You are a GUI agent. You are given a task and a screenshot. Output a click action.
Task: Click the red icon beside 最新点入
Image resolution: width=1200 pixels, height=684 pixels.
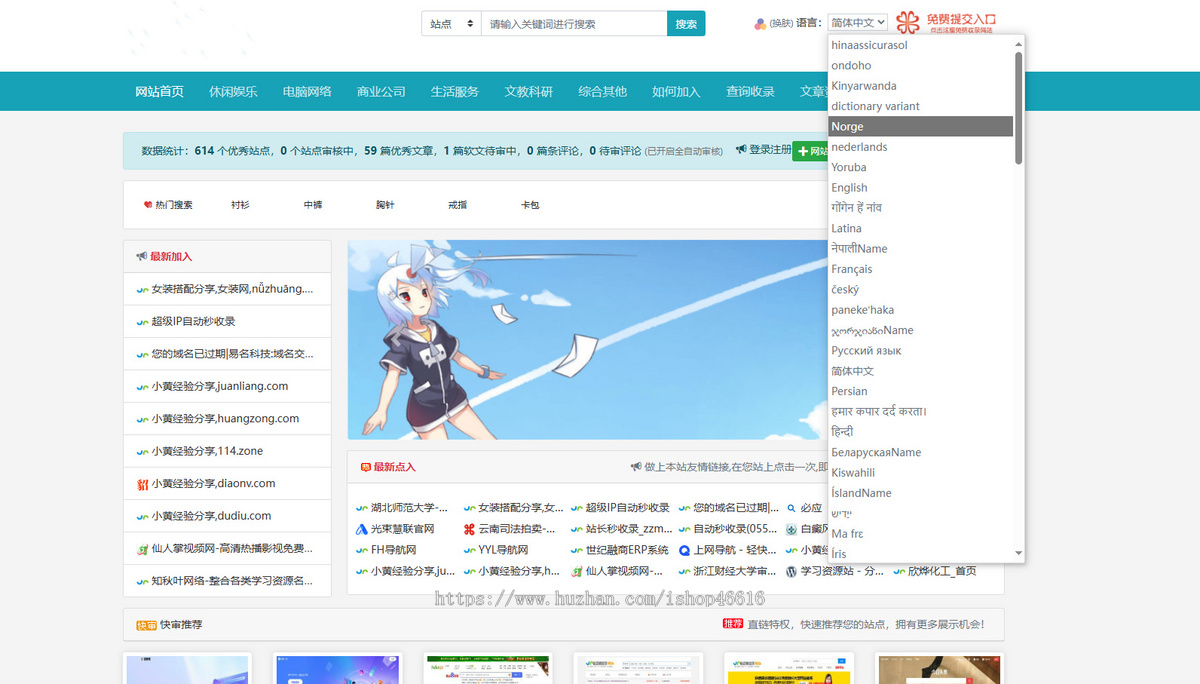[366, 467]
